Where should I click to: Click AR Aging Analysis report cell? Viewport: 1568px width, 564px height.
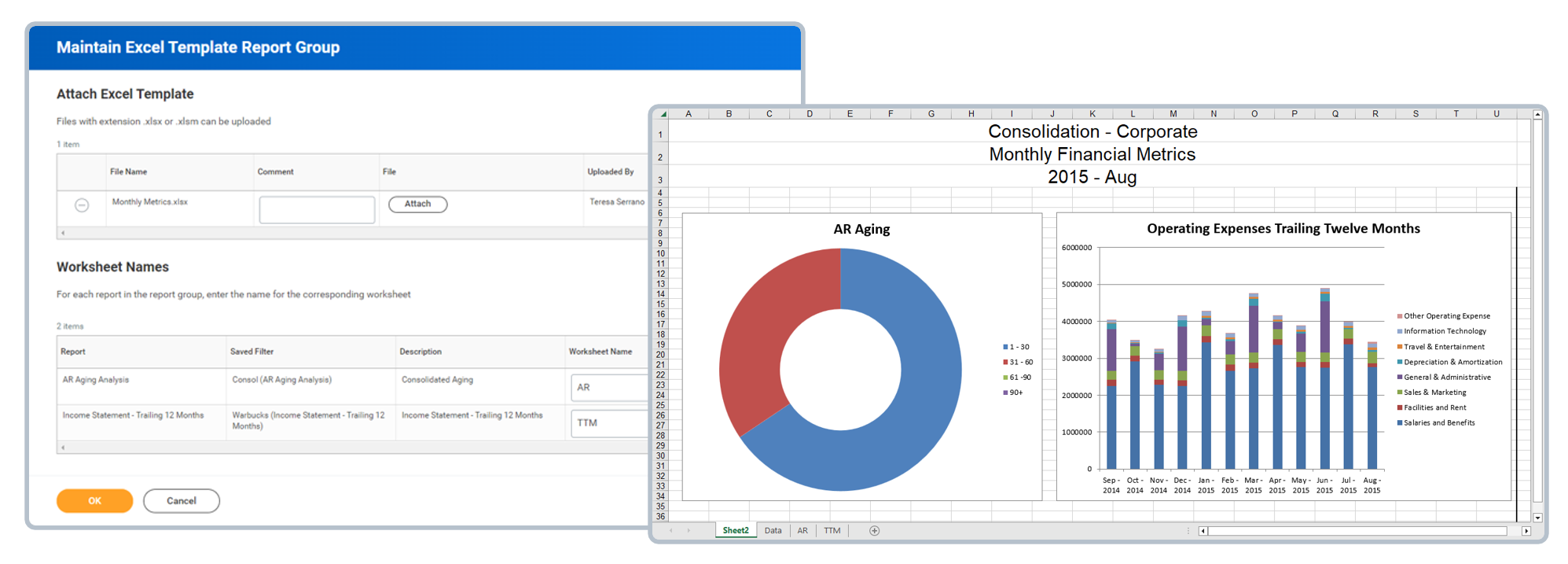pos(96,380)
